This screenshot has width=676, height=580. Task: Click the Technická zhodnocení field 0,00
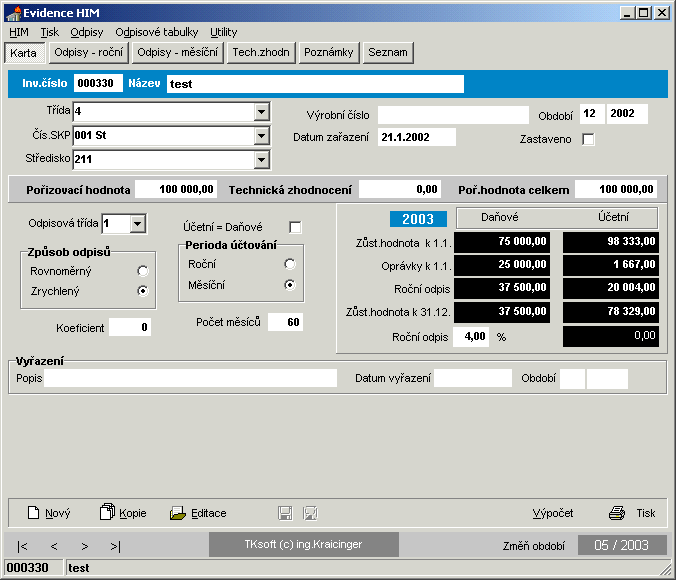coord(400,189)
